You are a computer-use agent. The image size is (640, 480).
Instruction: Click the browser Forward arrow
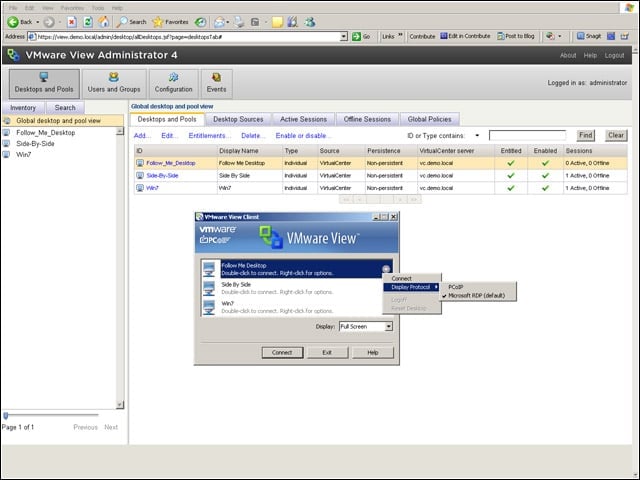click(x=49, y=22)
